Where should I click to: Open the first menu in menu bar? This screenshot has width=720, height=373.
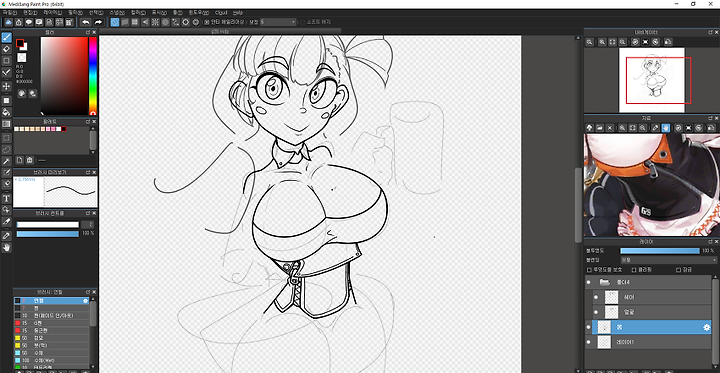(x=10, y=12)
